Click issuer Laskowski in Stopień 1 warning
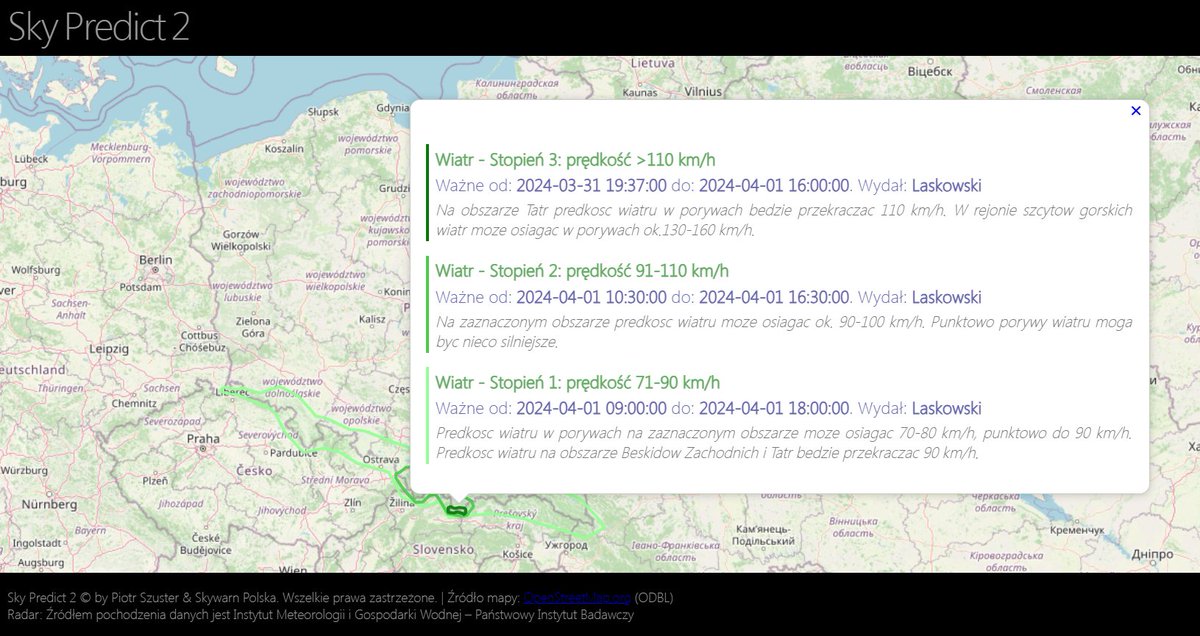This screenshot has height=636, width=1200. click(946, 409)
